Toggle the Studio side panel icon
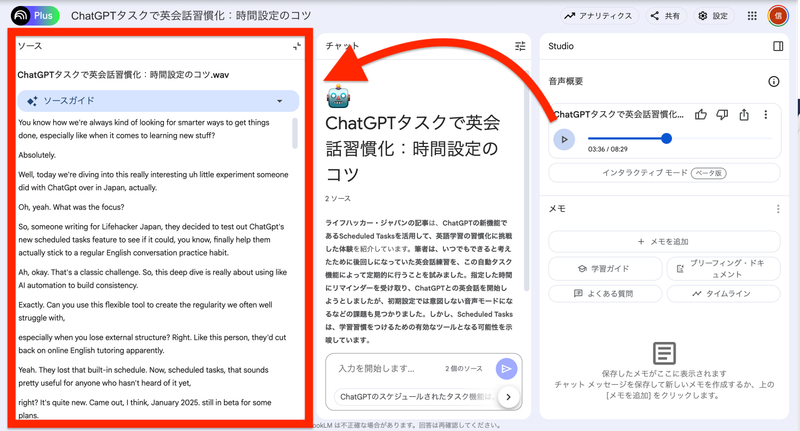Screen dimensions: 800x431 point(778,46)
